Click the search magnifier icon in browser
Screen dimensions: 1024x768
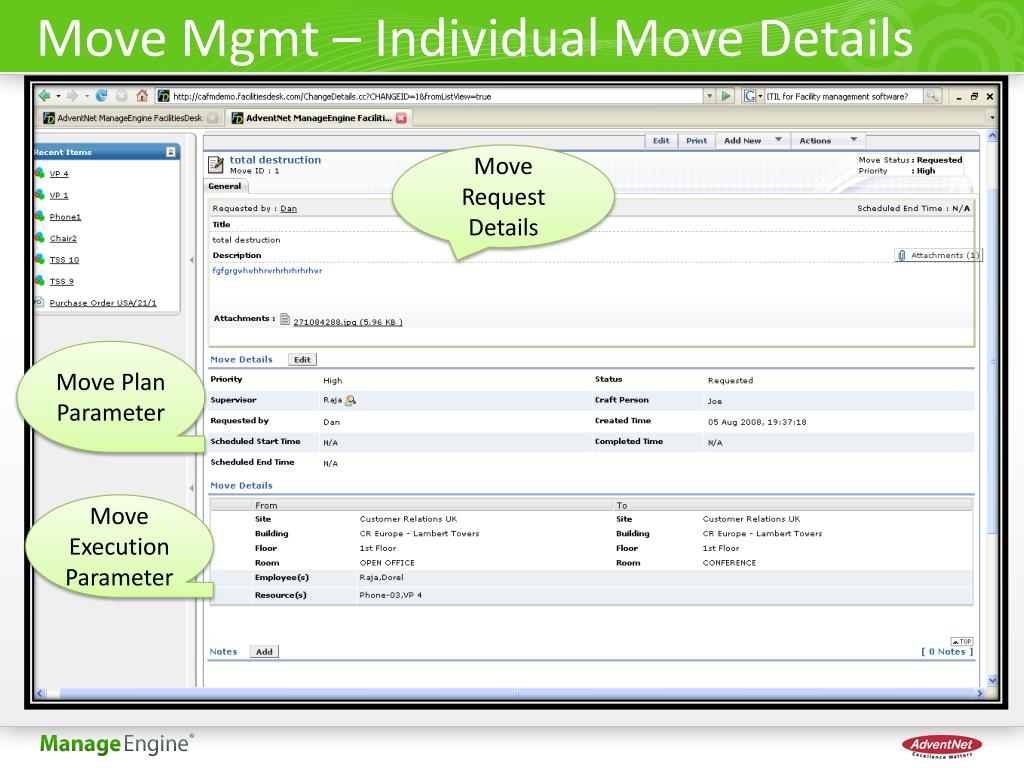tap(933, 96)
